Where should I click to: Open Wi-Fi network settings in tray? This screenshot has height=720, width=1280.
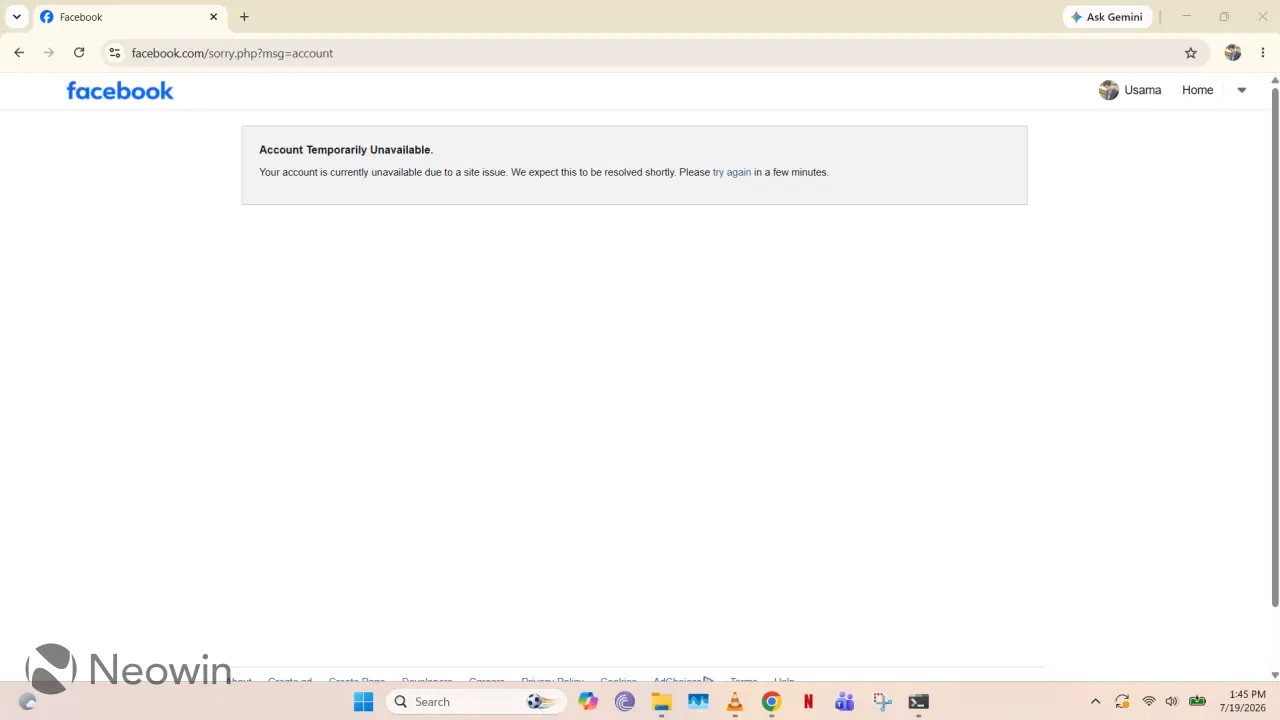(x=1149, y=702)
